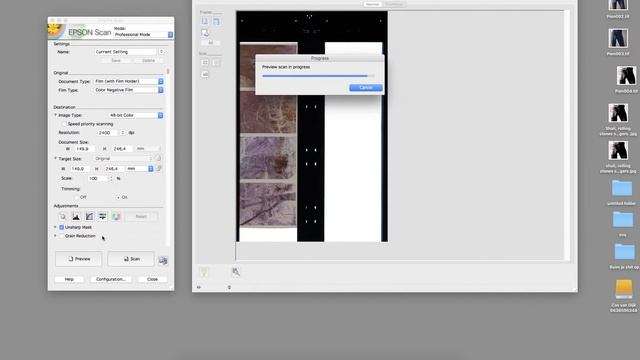Switch to the first tab in preview window
This screenshot has width=640, height=360.
tap(372, 4)
